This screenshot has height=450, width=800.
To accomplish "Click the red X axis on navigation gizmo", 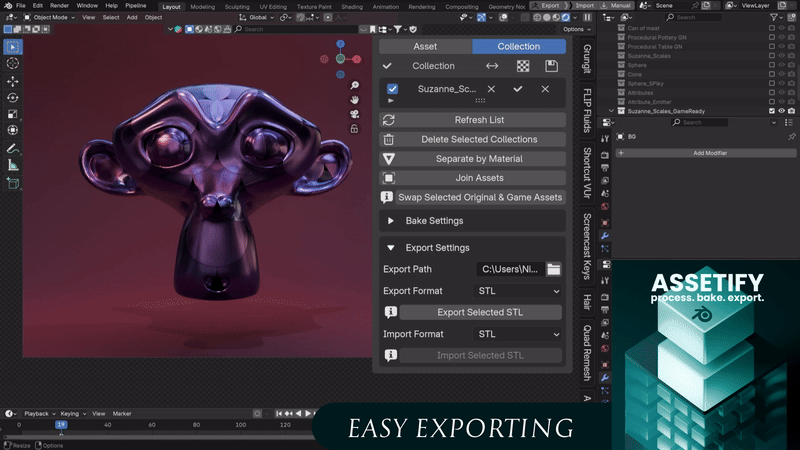I will (x=357, y=59).
